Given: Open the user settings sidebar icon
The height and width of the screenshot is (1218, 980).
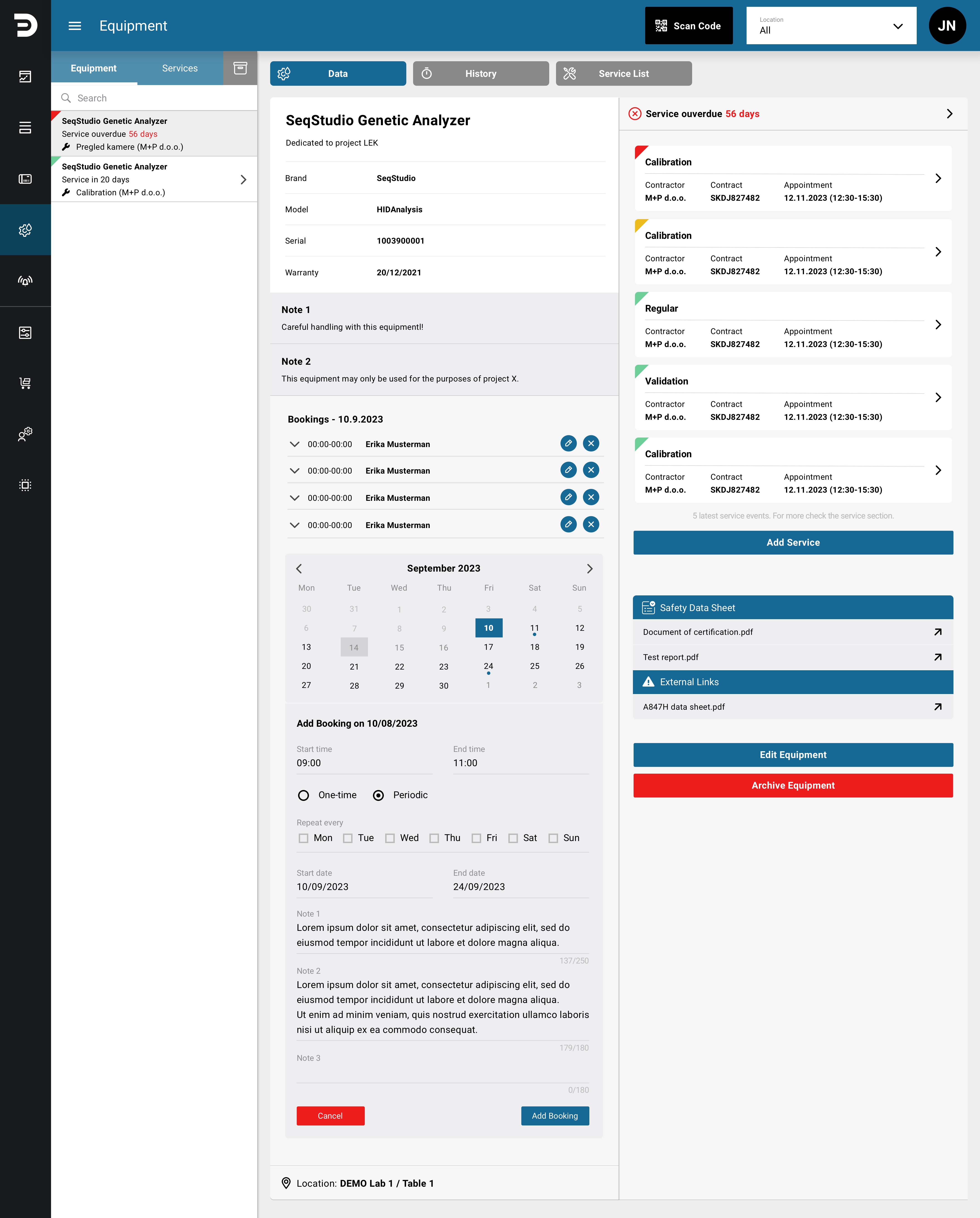Looking at the screenshot, I should click(x=25, y=434).
